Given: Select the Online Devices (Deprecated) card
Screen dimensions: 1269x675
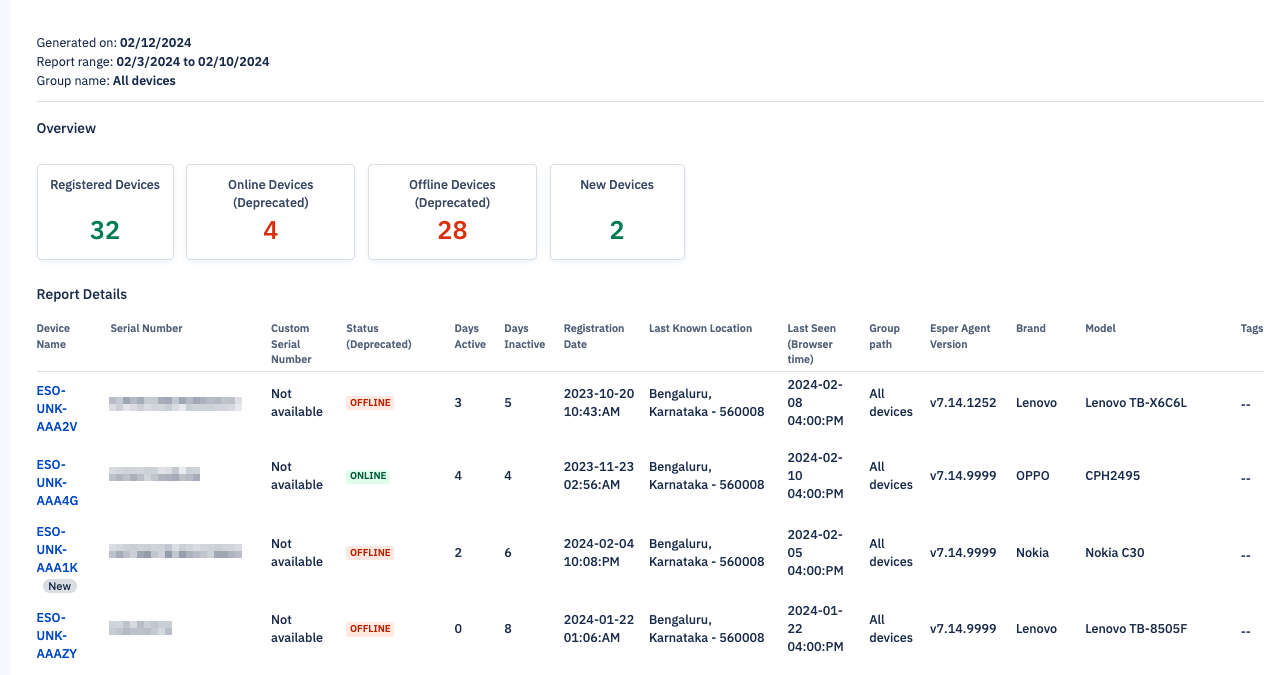Looking at the screenshot, I should click(x=270, y=212).
